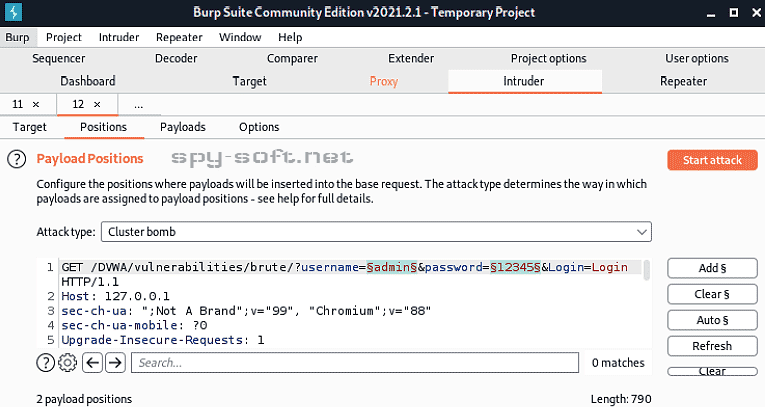Click the Auto § button

(x=712, y=320)
